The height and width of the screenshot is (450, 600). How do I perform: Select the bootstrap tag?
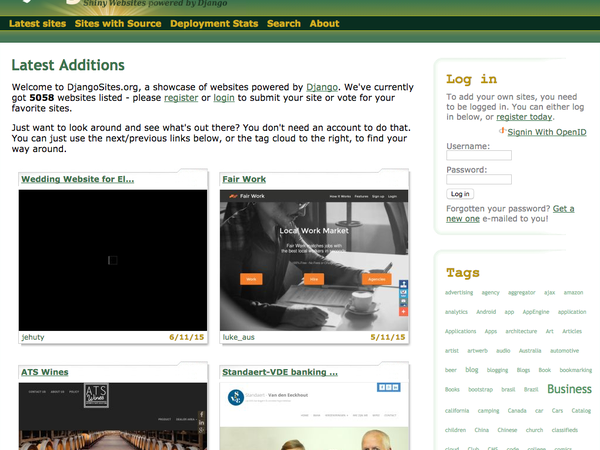(480, 390)
